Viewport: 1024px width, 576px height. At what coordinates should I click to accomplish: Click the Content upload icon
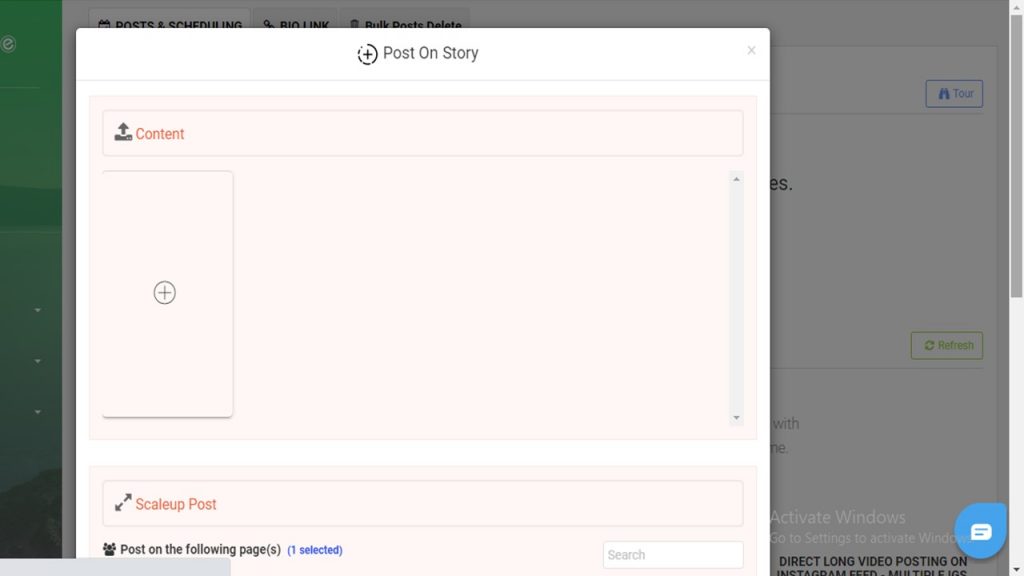[x=123, y=132]
